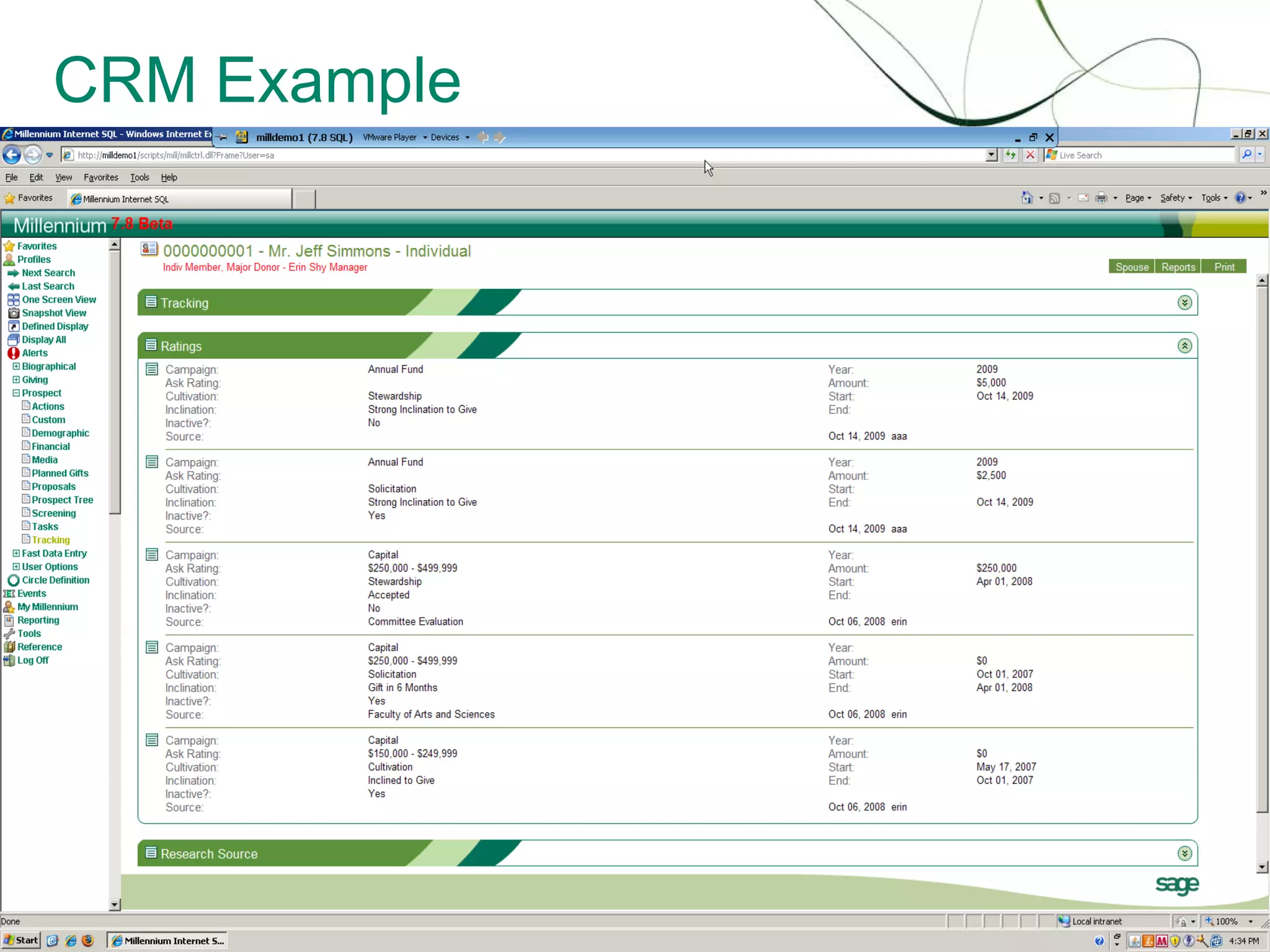The width and height of the screenshot is (1270, 952).
Task: Expand the Tracking section chevron
Action: [x=1184, y=302]
